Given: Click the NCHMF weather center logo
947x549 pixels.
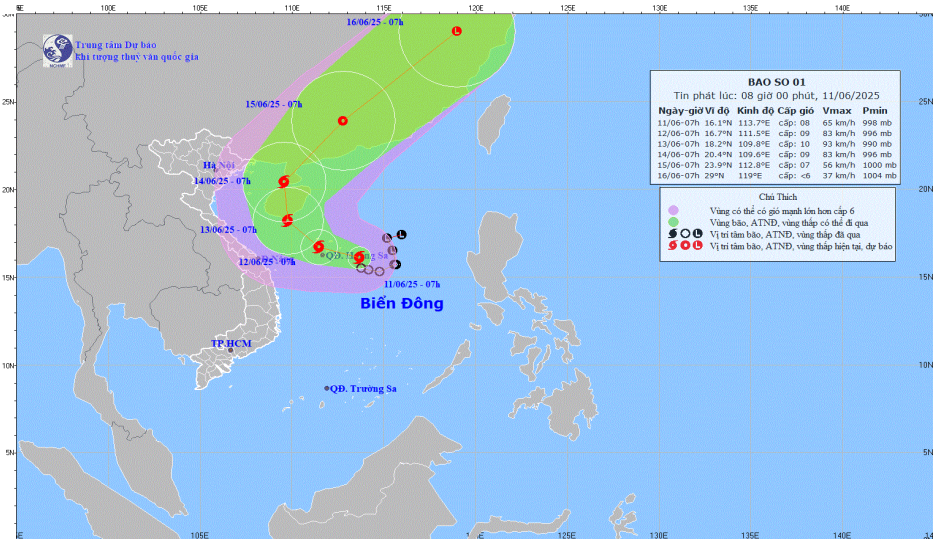Looking at the screenshot, I should 58,50.
